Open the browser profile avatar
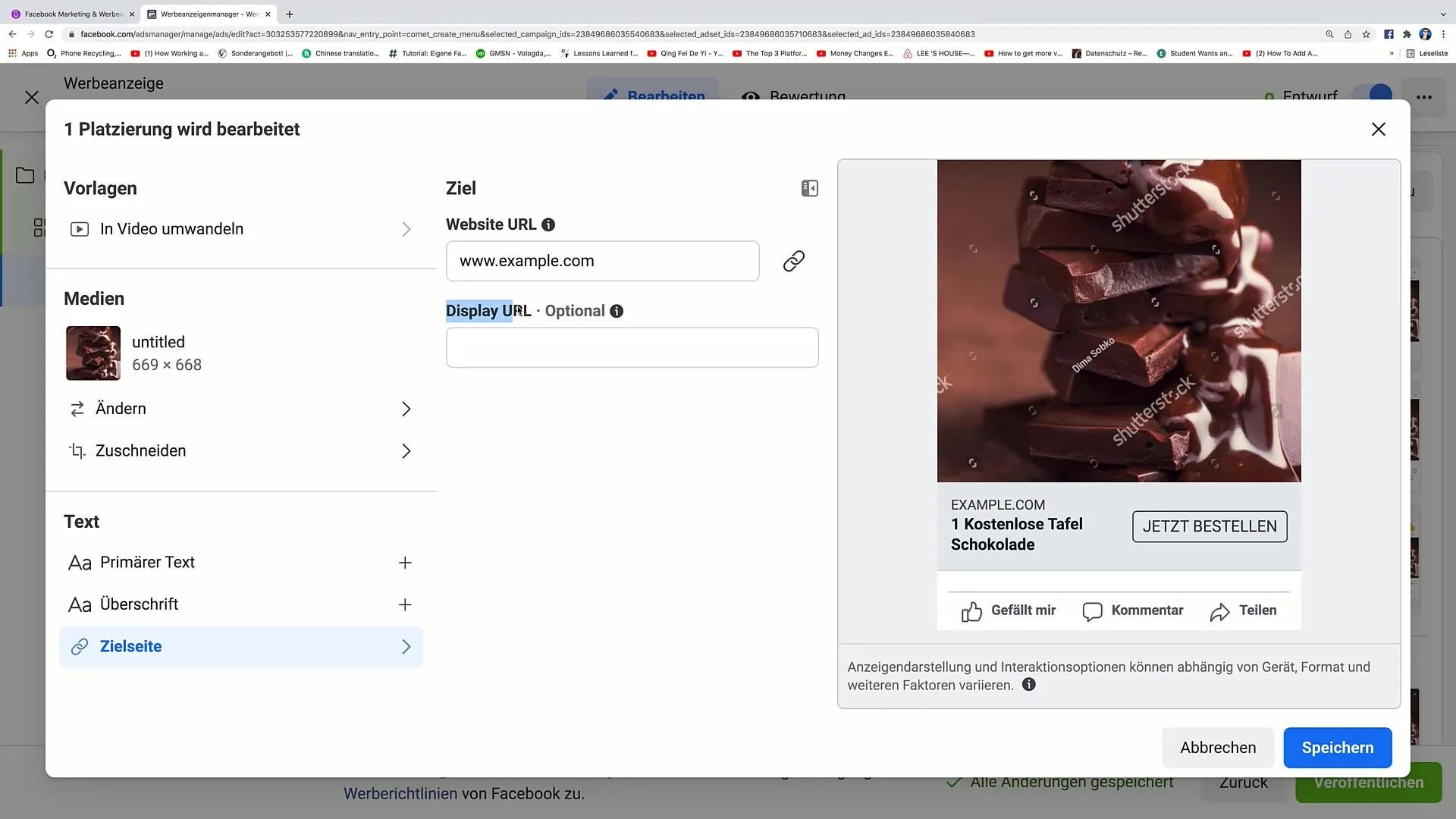The image size is (1456, 819). point(1425,34)
